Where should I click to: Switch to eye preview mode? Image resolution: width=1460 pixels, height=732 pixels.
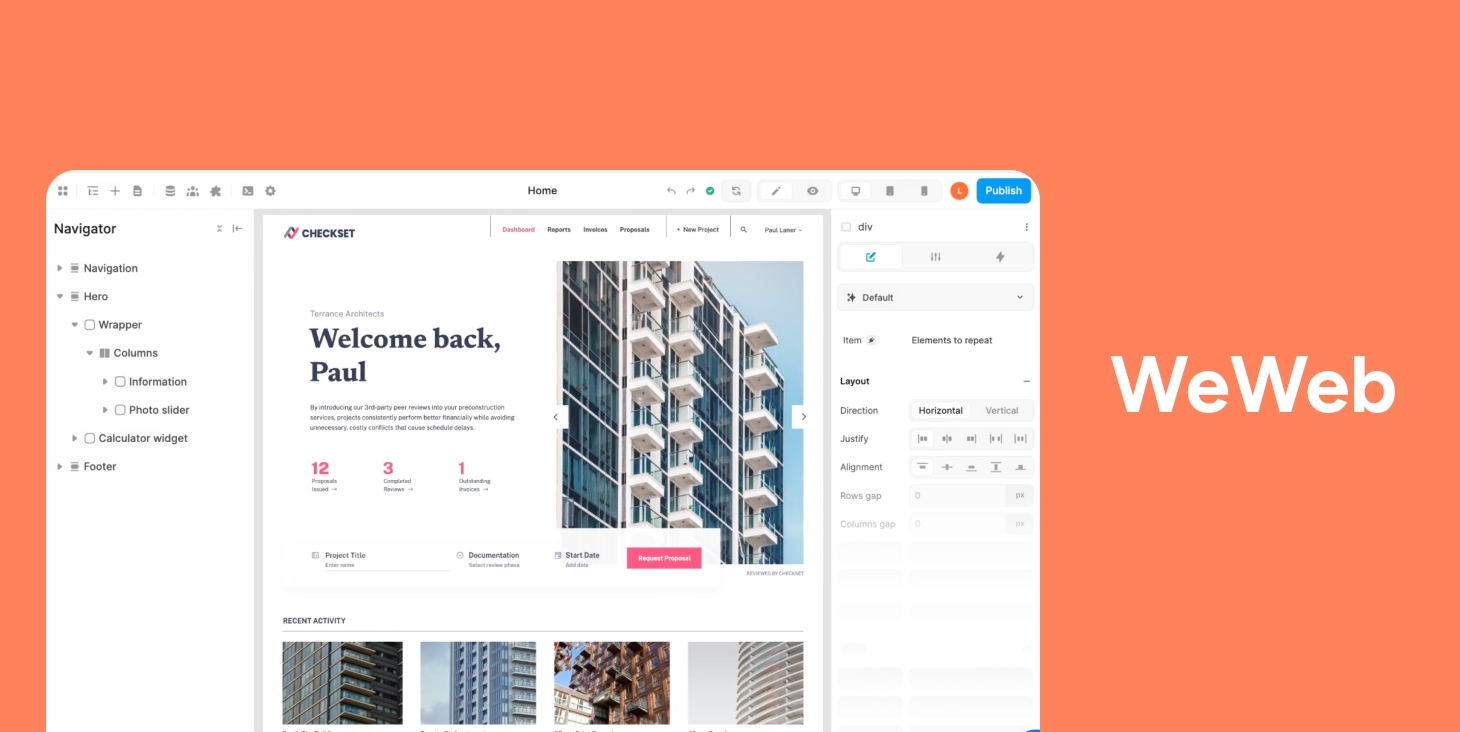(812, 190)
